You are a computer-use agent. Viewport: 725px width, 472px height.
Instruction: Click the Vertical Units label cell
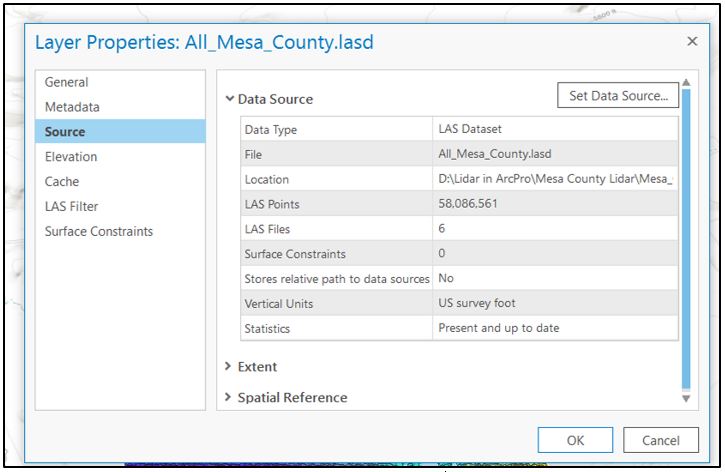(337, 303)
